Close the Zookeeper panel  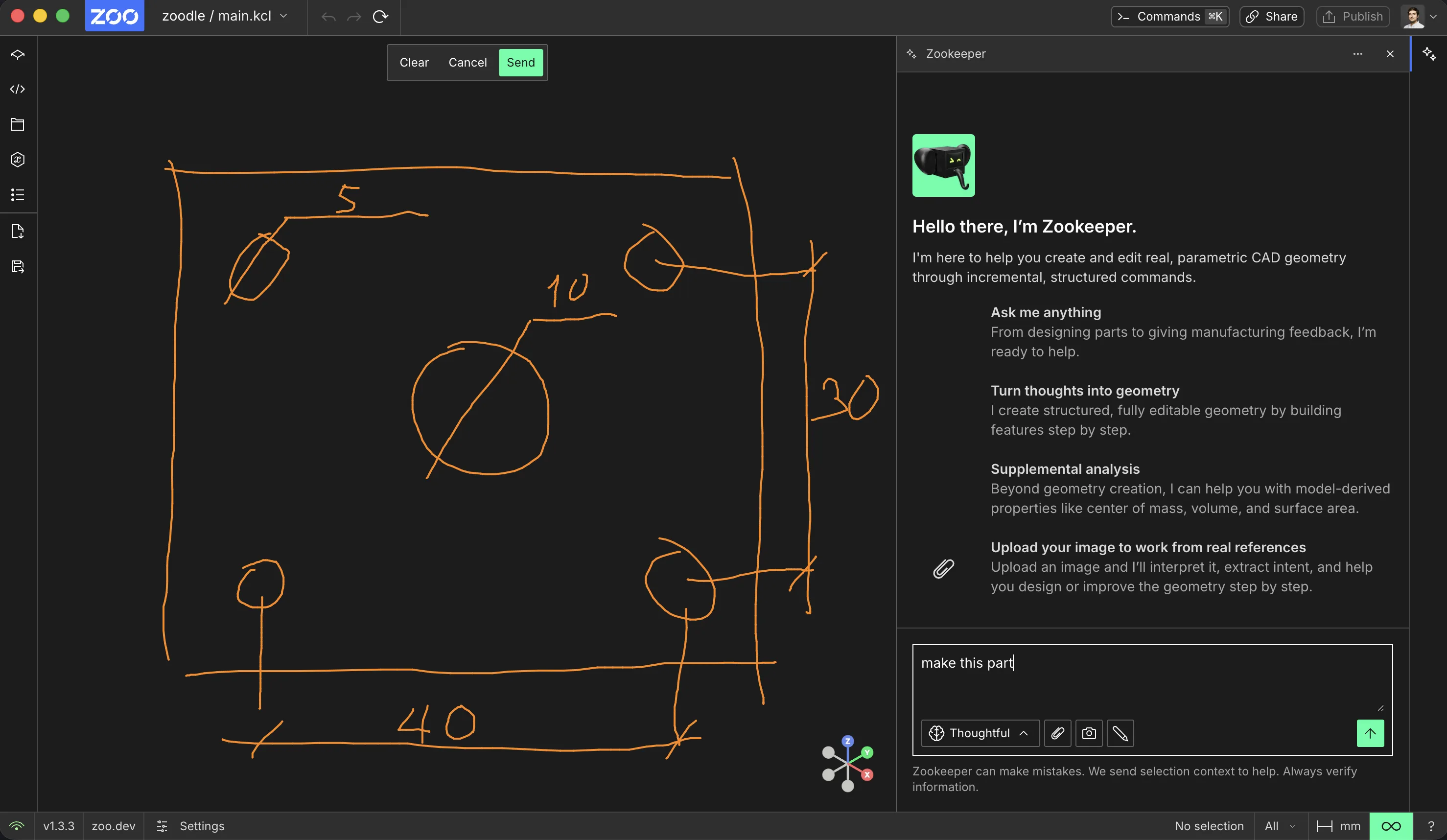pyautogui.click(x=1390, y=54)
